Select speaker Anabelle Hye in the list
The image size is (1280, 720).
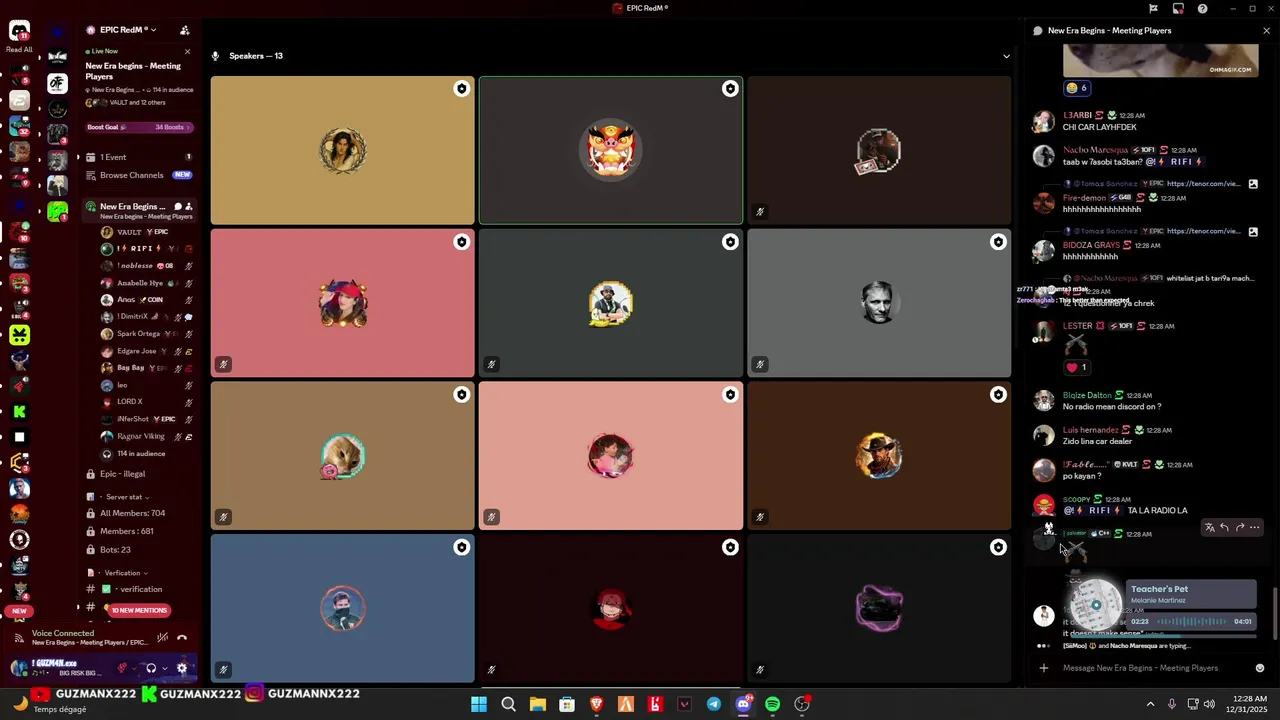click(x=146, y=283)
